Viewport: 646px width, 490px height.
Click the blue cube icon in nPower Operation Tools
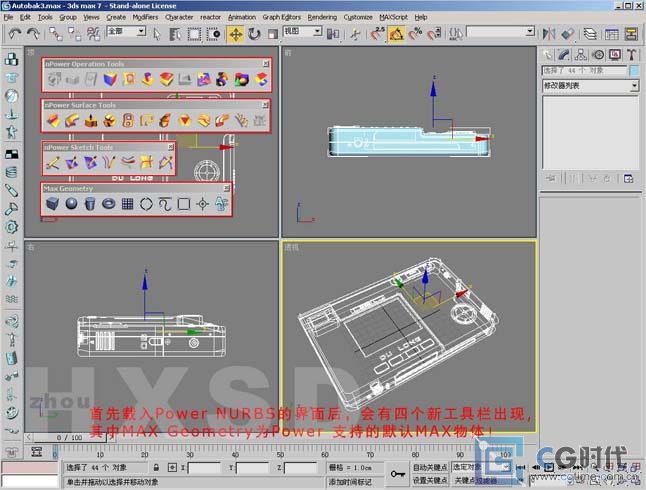[110, 79]
